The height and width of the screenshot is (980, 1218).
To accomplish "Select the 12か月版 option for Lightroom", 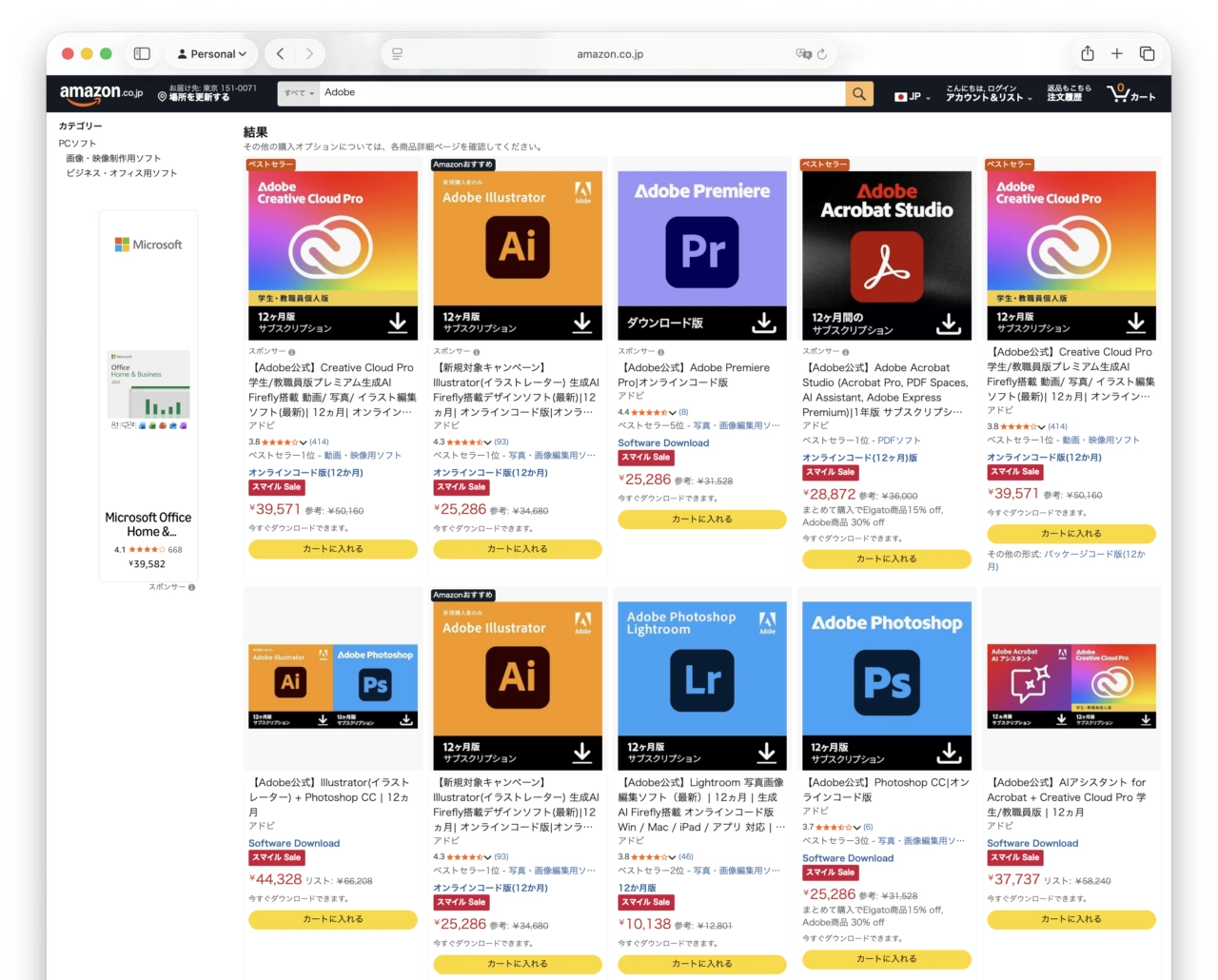I will tap(637, 888).
